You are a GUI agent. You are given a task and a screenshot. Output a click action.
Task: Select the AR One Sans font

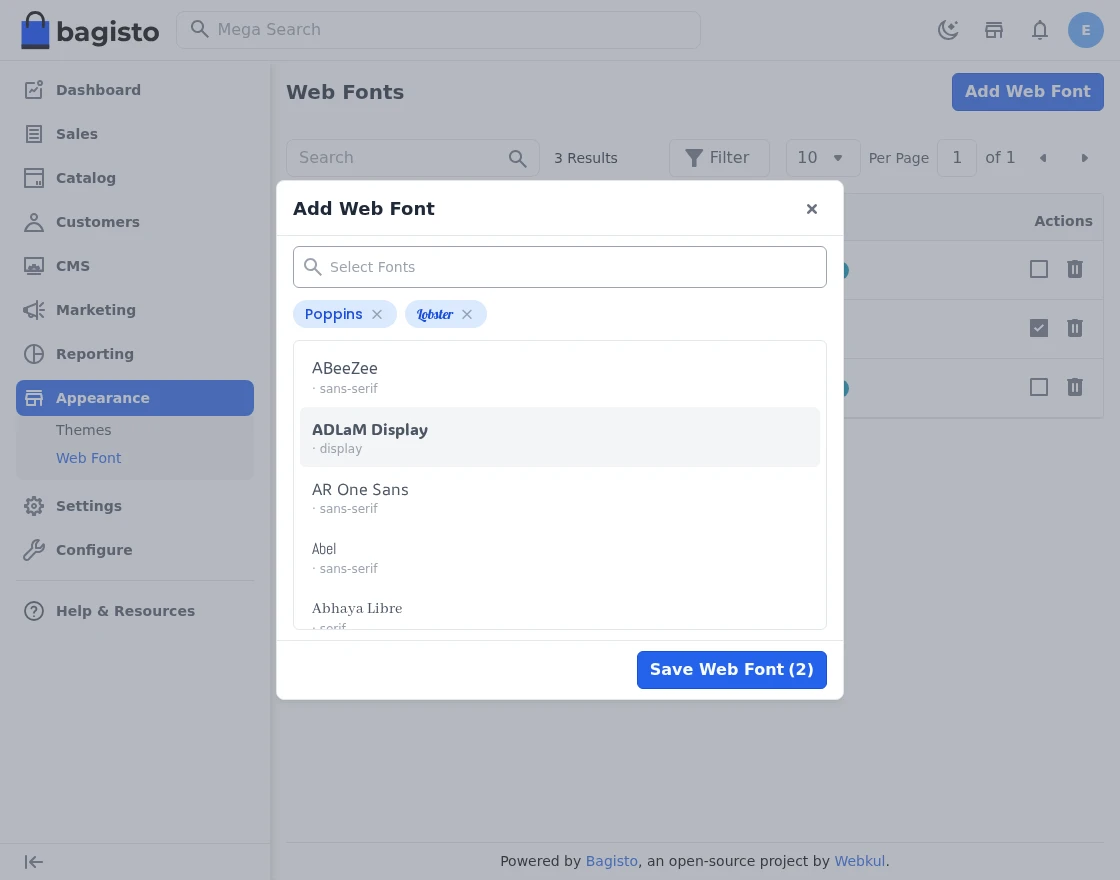coord(559,498)
